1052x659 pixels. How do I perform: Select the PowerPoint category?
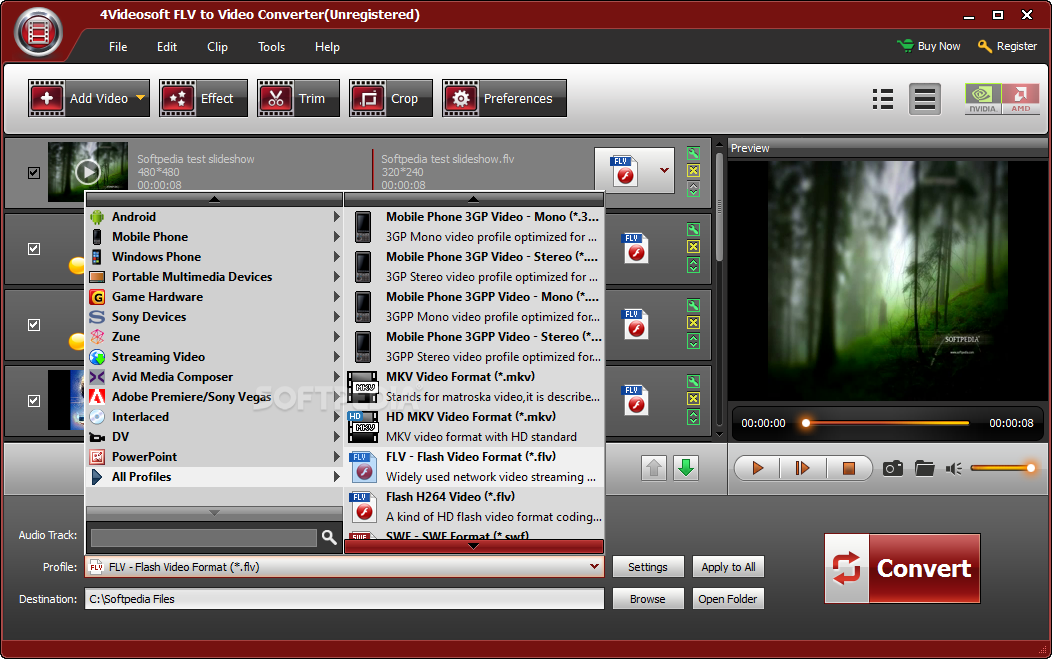click(x=215, y=457)
